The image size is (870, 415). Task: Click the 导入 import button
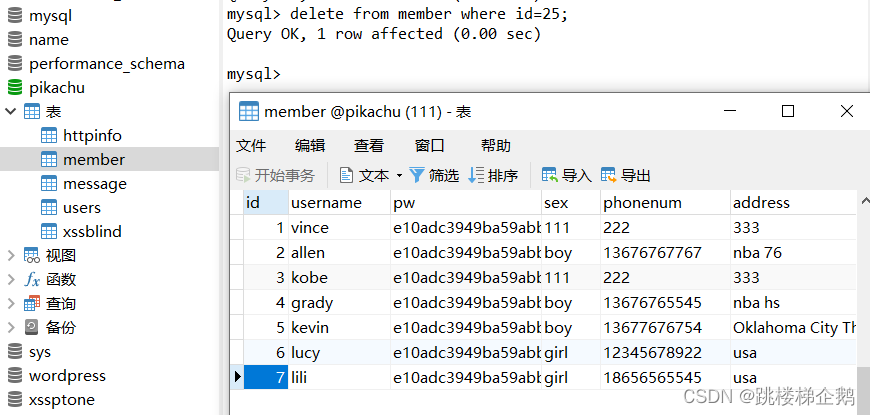click(567, 176)
